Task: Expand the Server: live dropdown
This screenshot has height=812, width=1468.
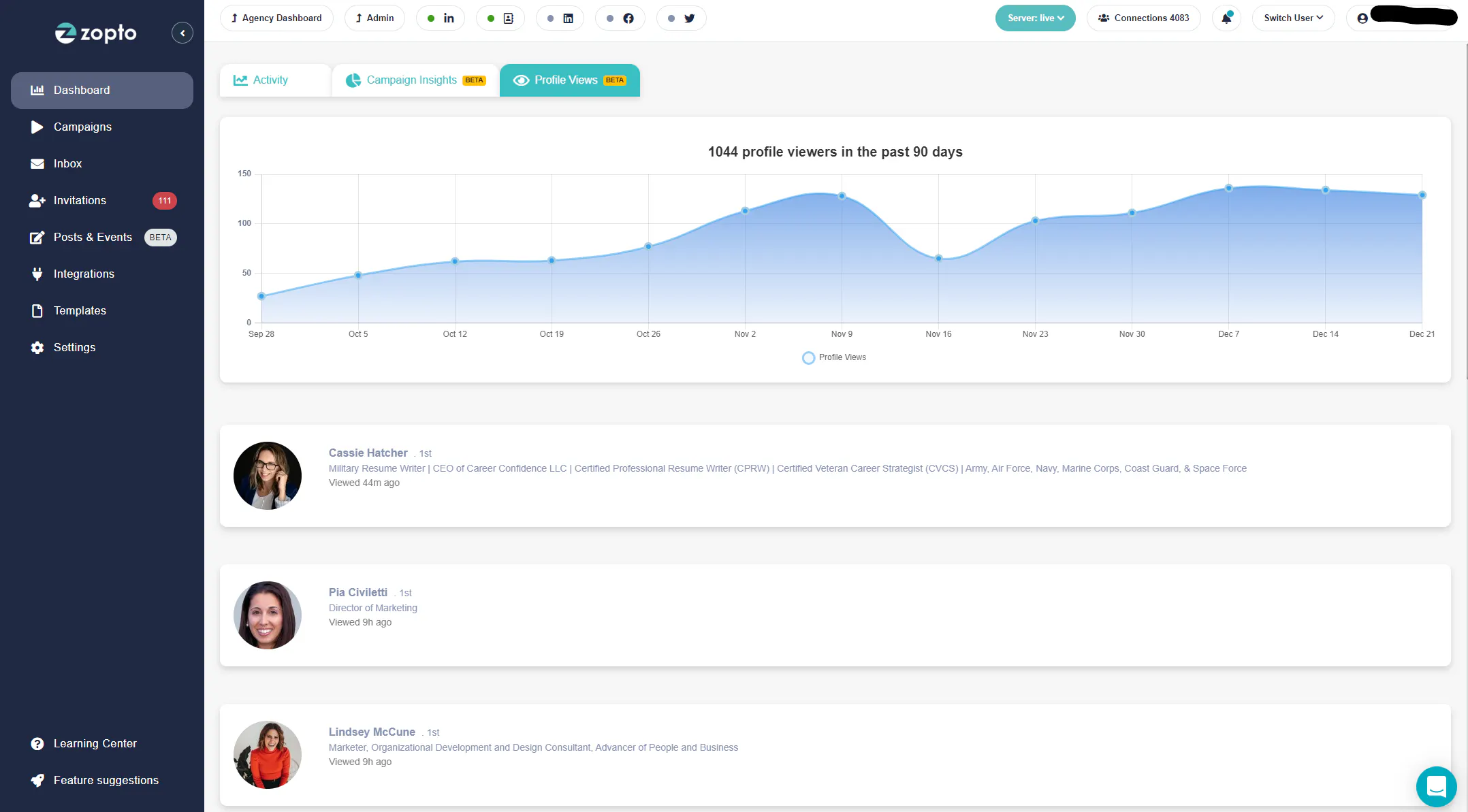Action: tap(1036, 18)
